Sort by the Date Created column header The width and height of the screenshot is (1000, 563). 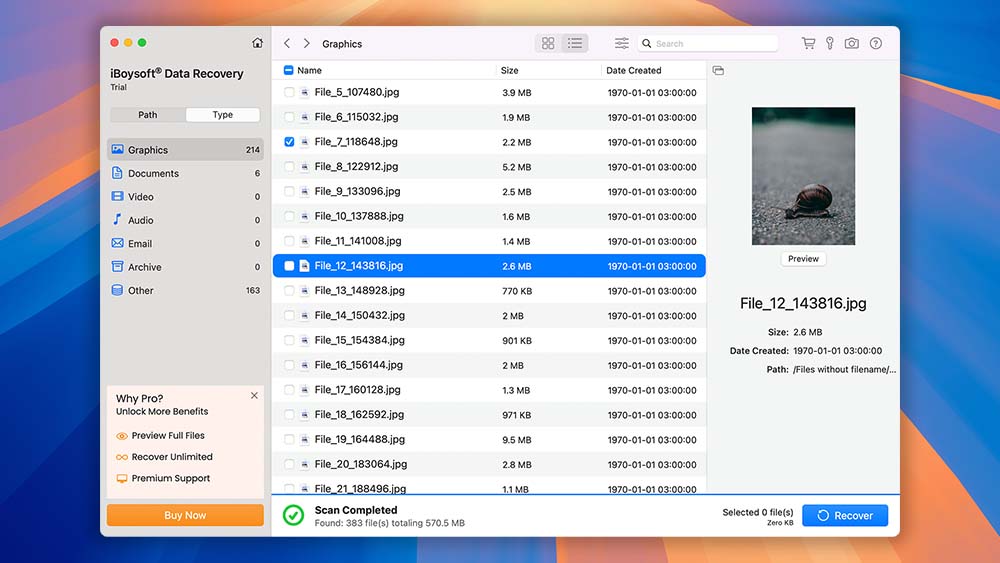633,70
